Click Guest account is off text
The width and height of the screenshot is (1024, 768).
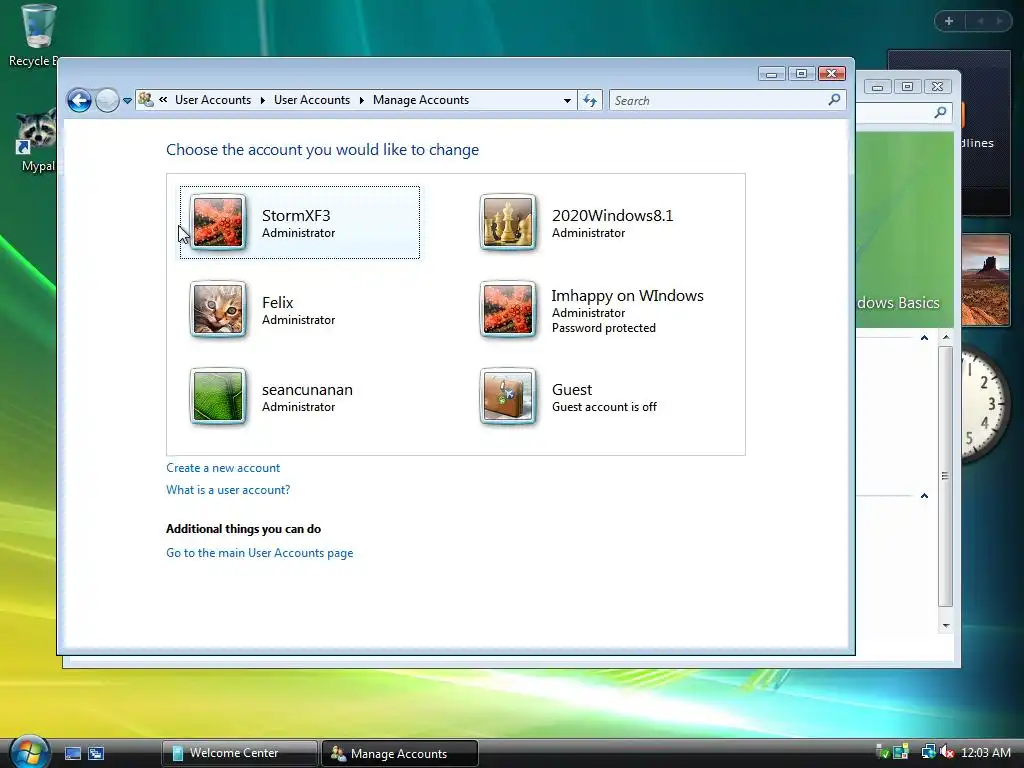point(604,407)
